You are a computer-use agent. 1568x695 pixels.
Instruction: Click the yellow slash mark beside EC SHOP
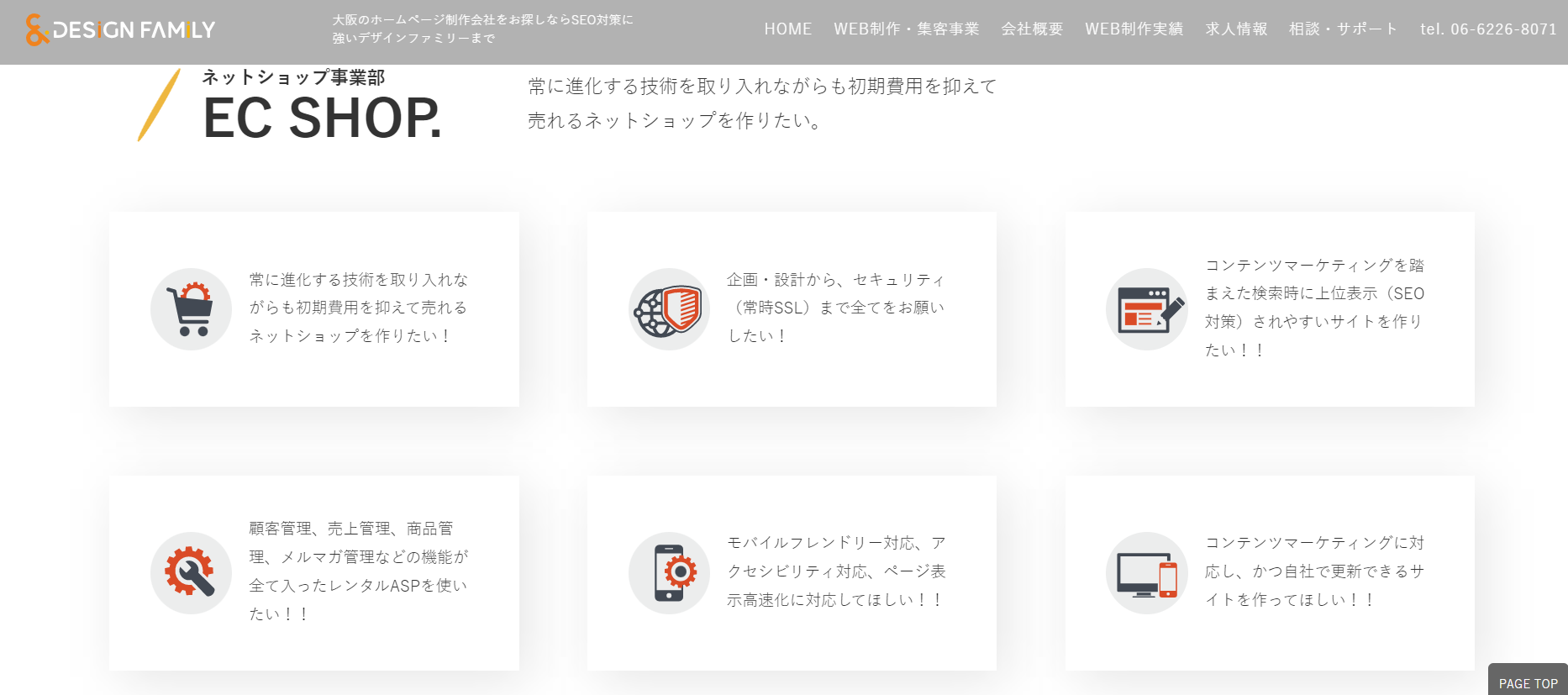pos(159,105)
